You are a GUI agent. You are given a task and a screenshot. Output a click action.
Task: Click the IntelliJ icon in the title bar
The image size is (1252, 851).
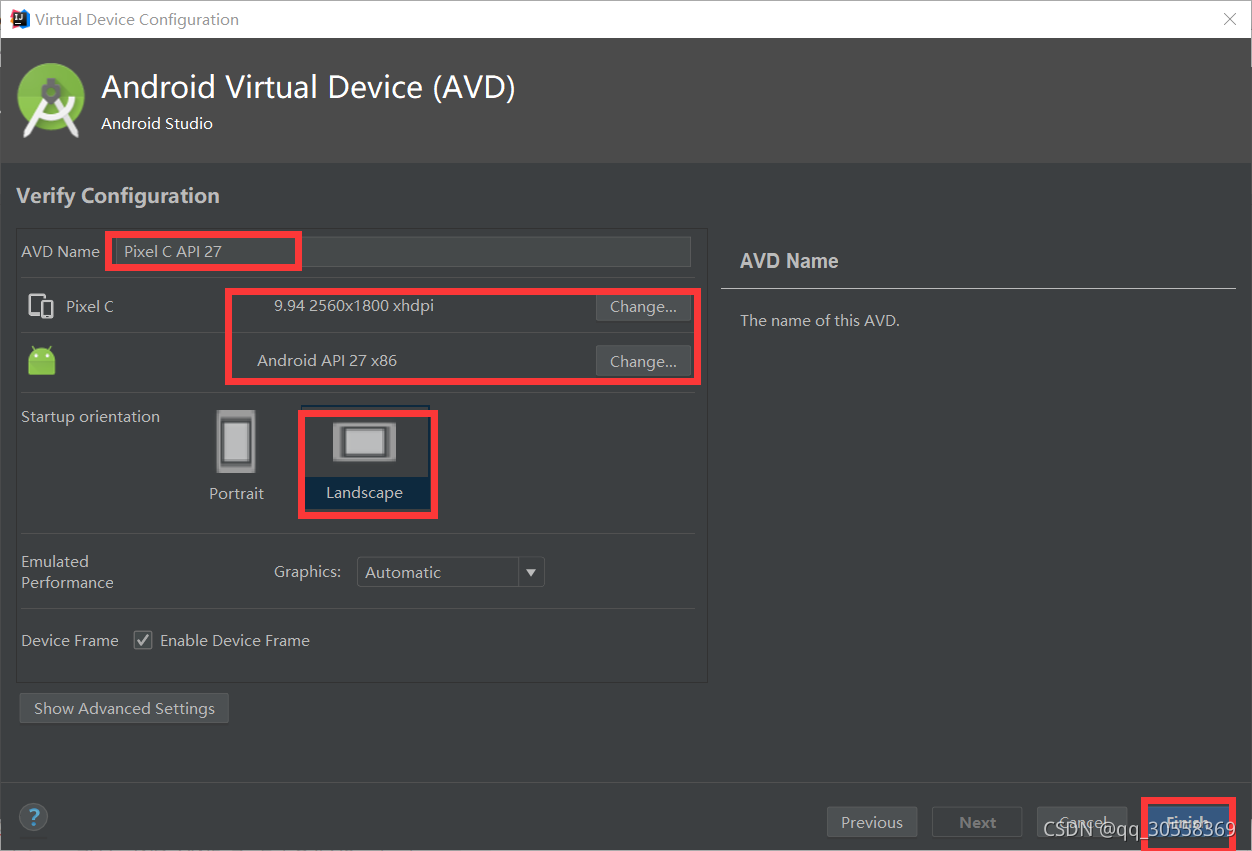[19, 19]
